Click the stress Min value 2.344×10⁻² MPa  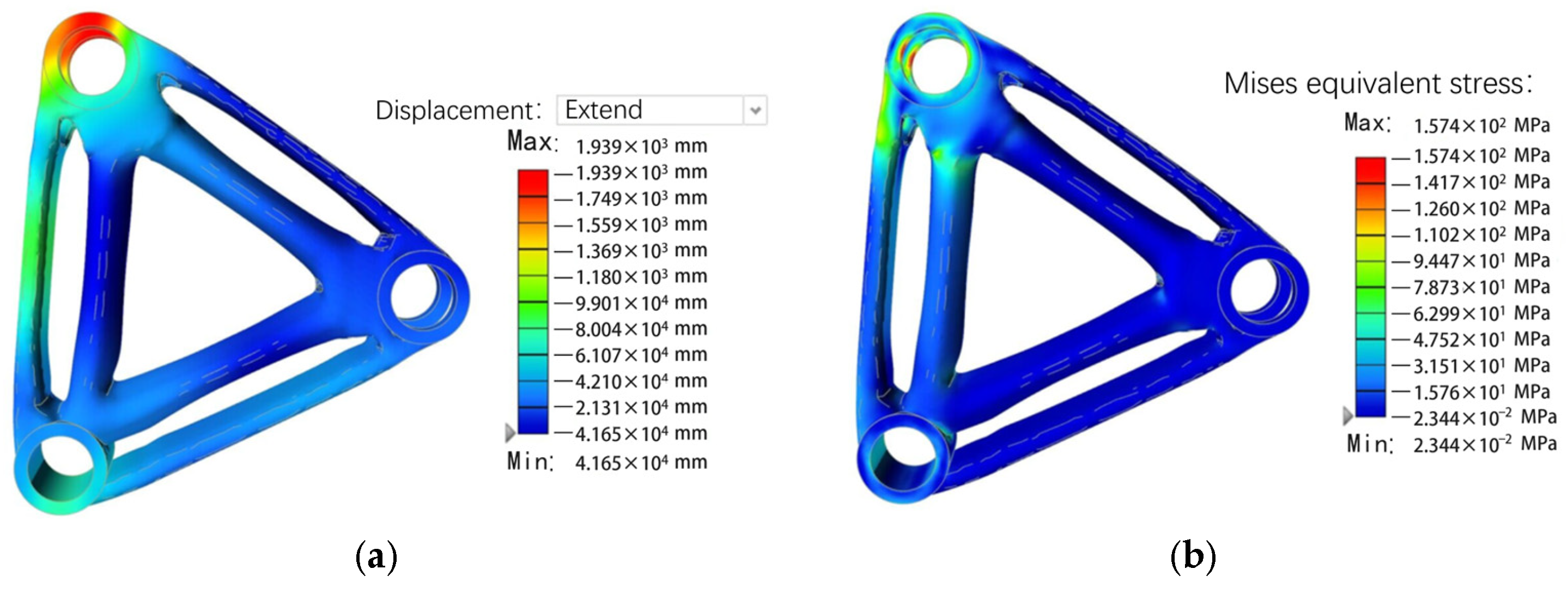pos(1484,444)
